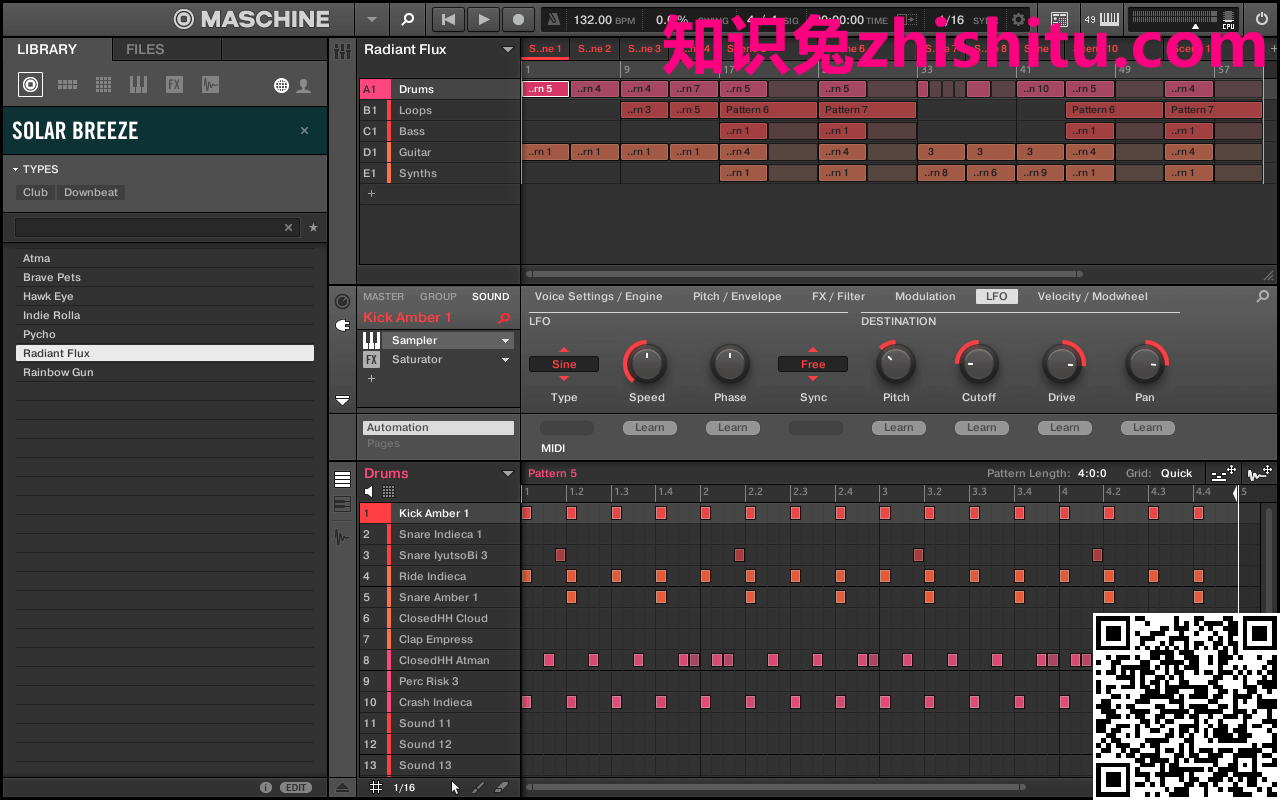The image size is (1280, 800).
Task: Switch to the FILES tab
Action: click(145, 49)
